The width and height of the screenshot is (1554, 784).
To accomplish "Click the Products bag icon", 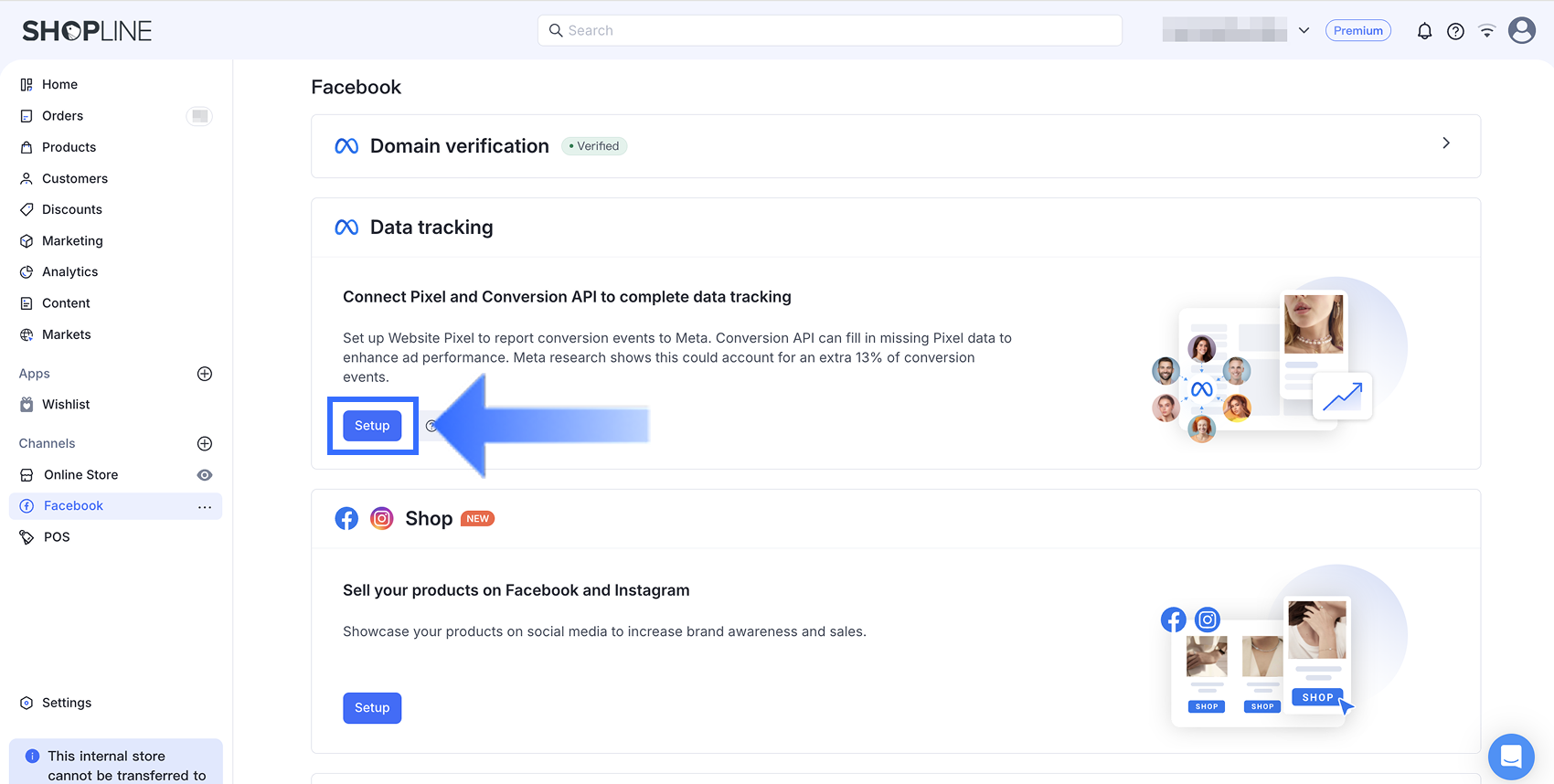I will point(27,147).
